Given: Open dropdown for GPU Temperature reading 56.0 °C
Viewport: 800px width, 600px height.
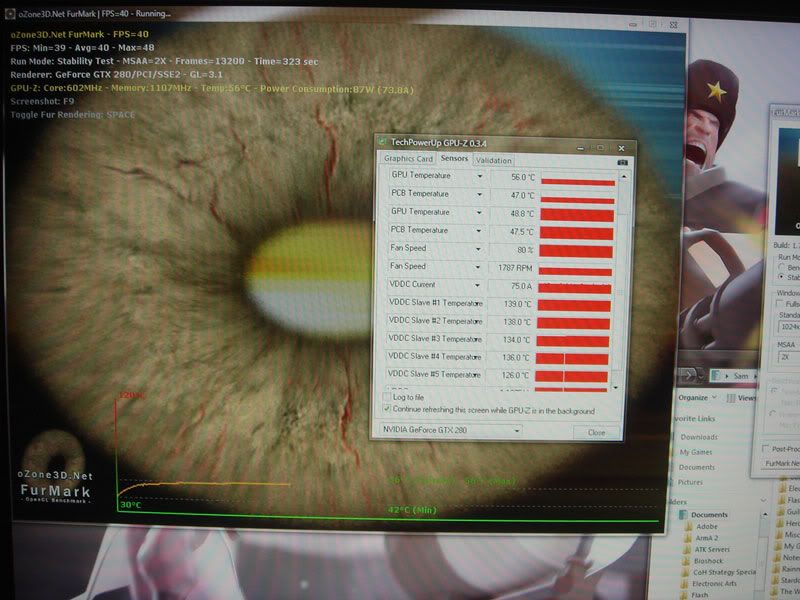Looking at the screenshot, I should click(x=481, y=176).
